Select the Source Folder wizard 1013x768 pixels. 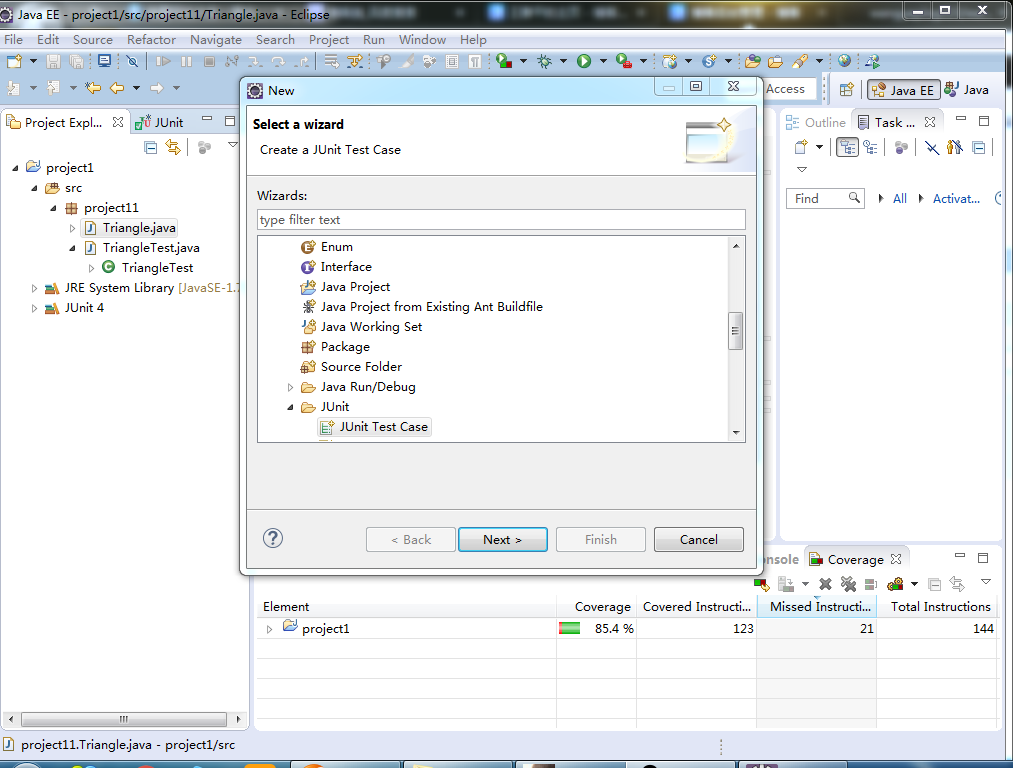click(x=351, y=367)
